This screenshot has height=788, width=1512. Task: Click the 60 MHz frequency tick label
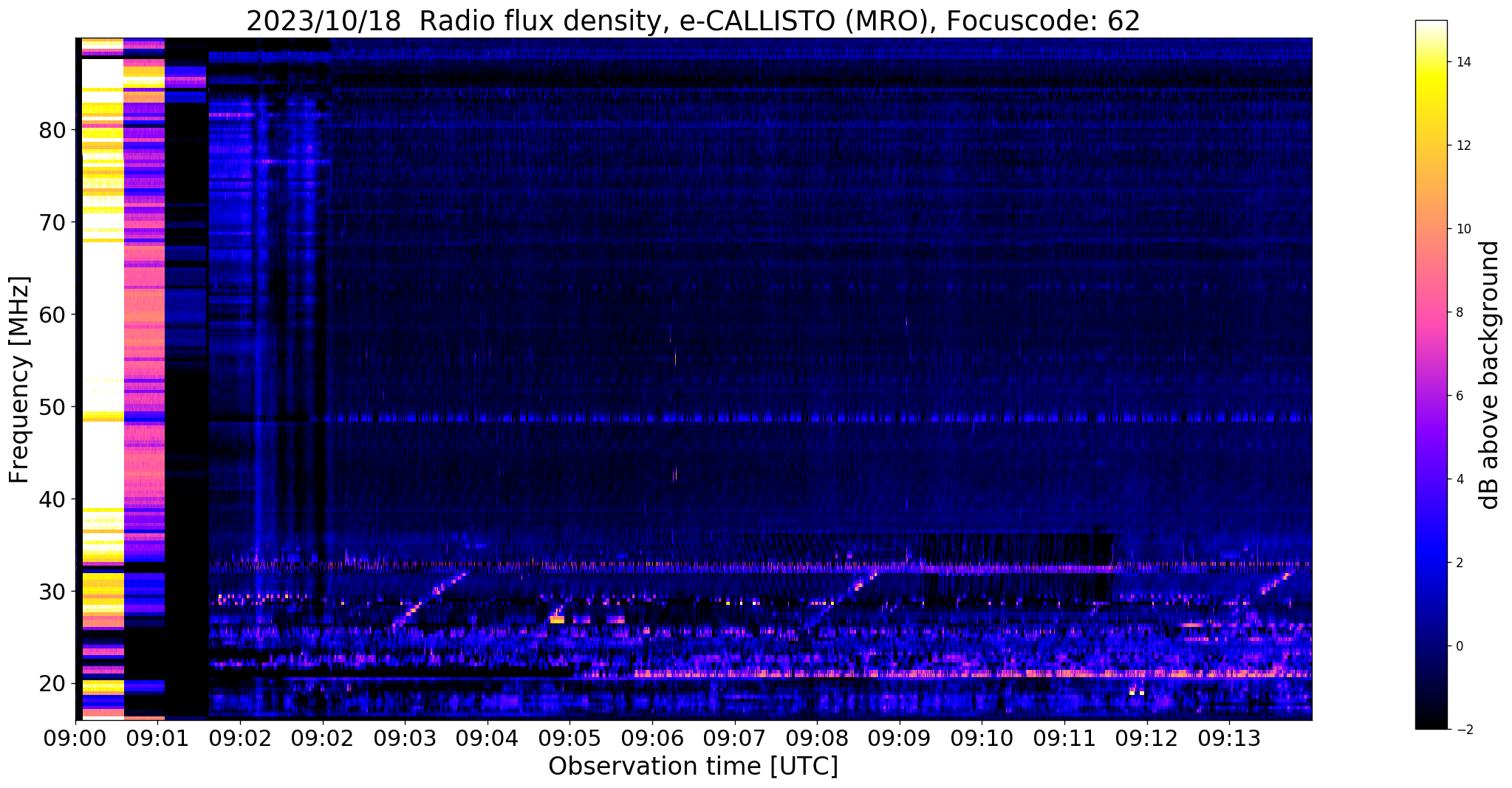click(52, 315)
